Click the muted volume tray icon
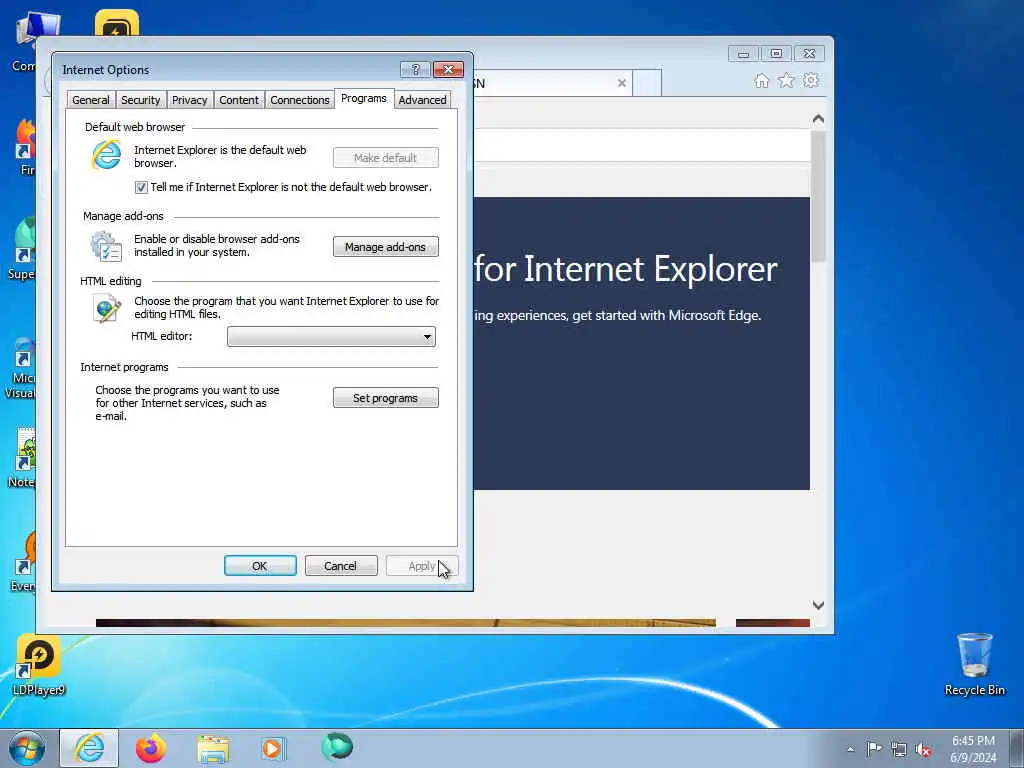1024x768 pixels. [x=923, y=749]
